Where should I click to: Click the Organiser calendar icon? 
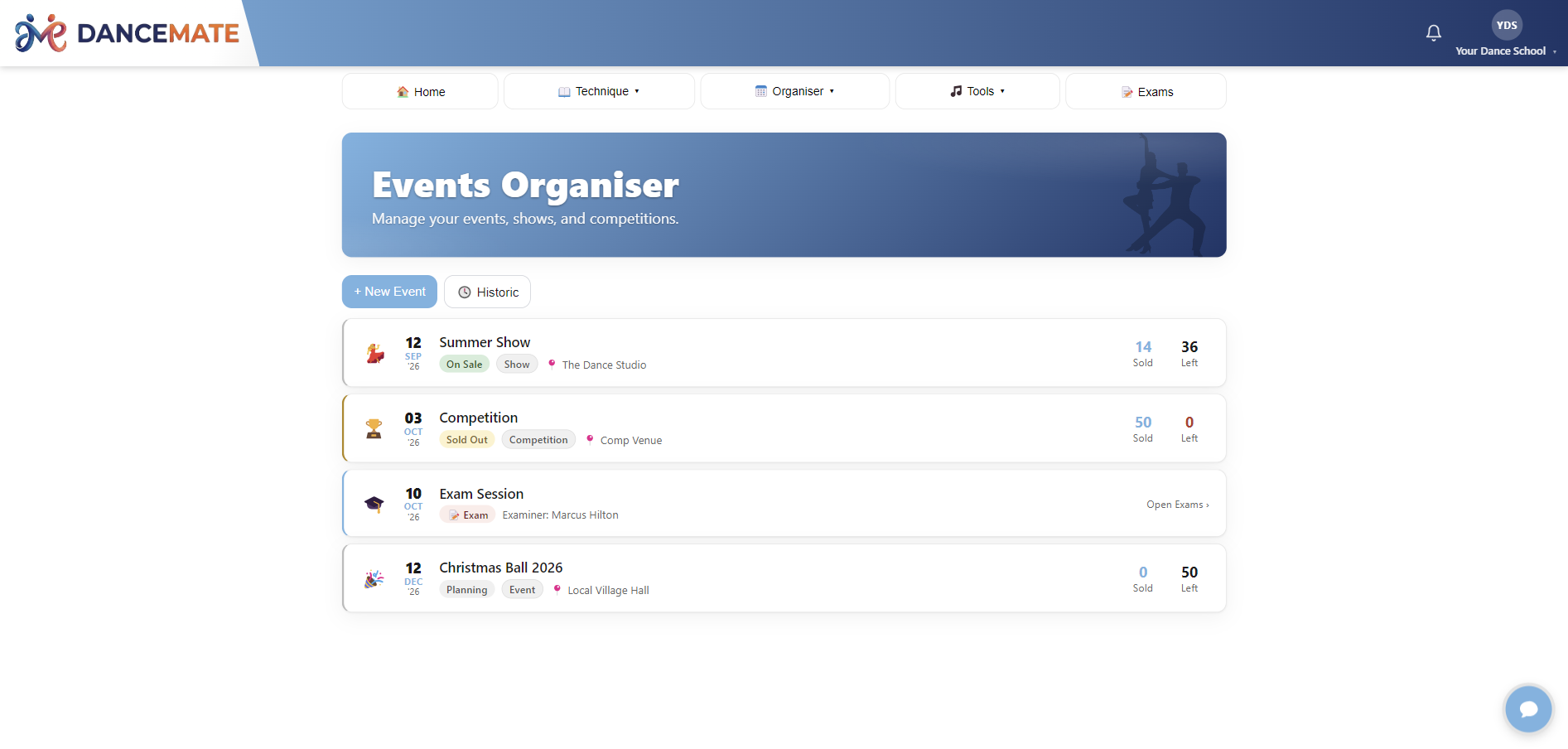pos(761,91)
